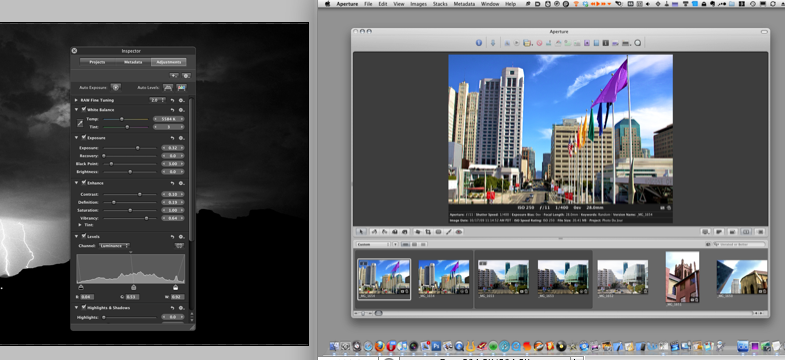Click the red No-entry icon in Aperture toolbar
This screenshot has width=785, height=360.
tap(539, 43)
